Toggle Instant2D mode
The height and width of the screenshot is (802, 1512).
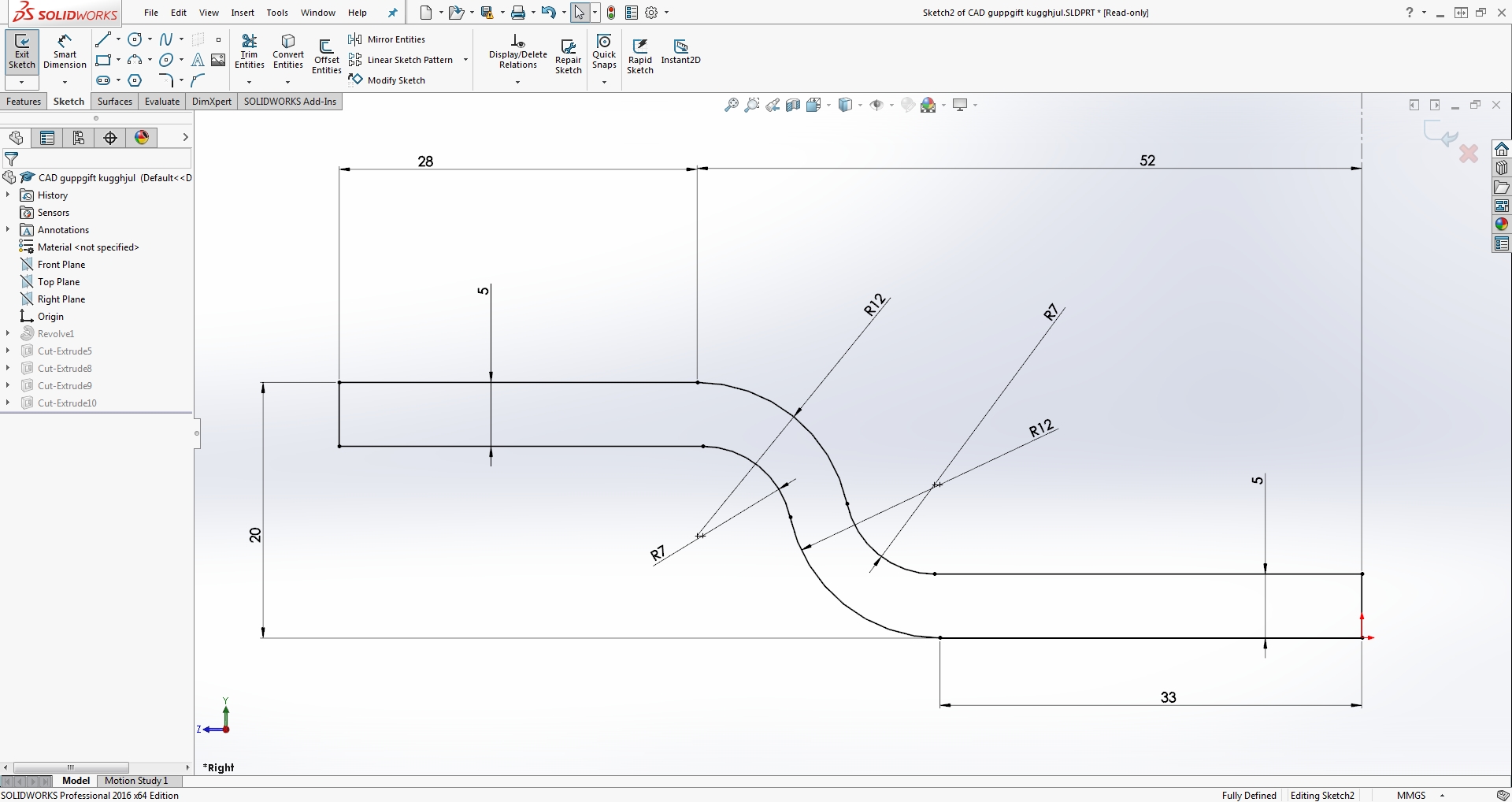click(x=680, y=52)
